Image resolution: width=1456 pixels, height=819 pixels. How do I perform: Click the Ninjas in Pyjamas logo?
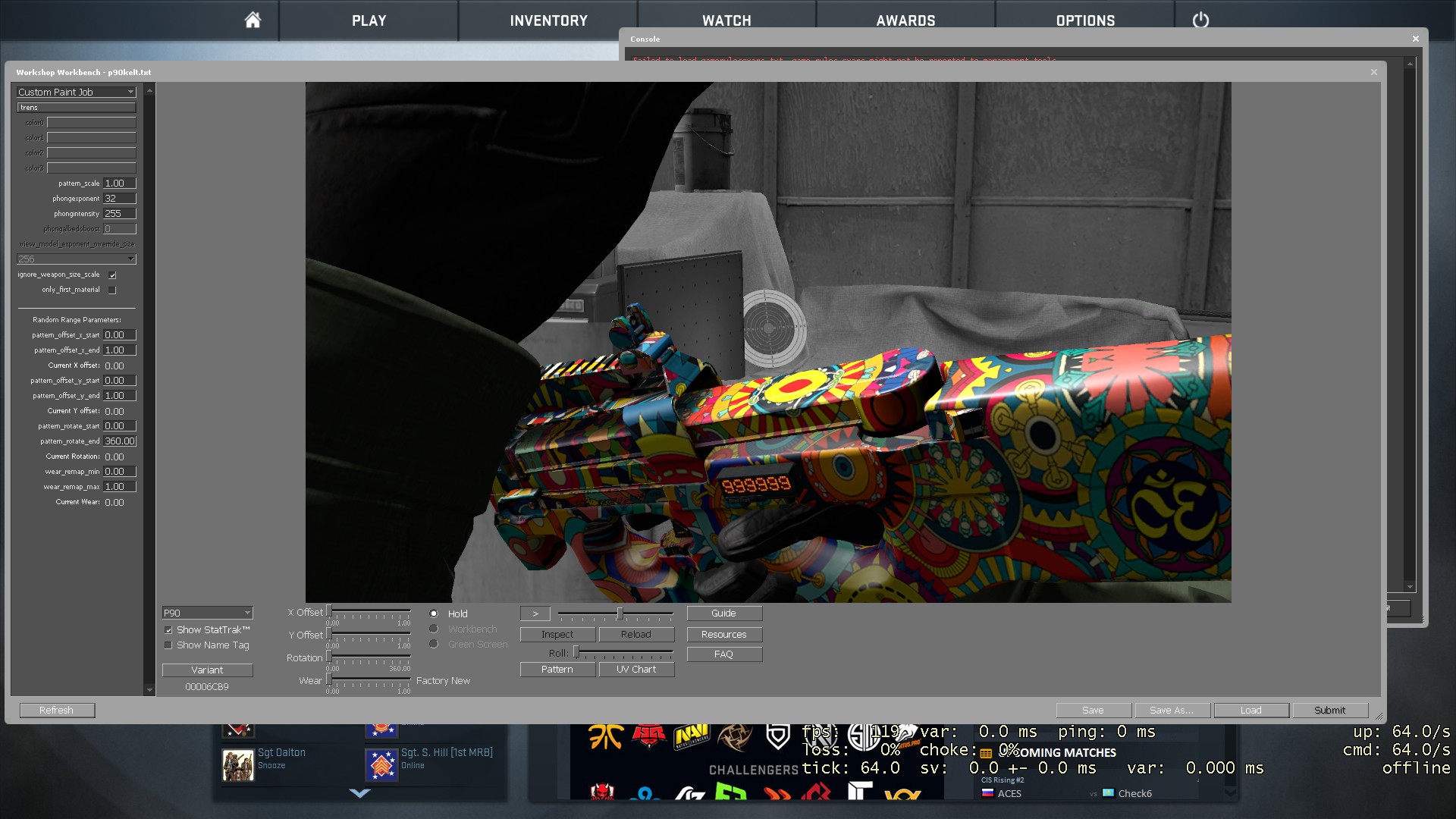[734, 736]
